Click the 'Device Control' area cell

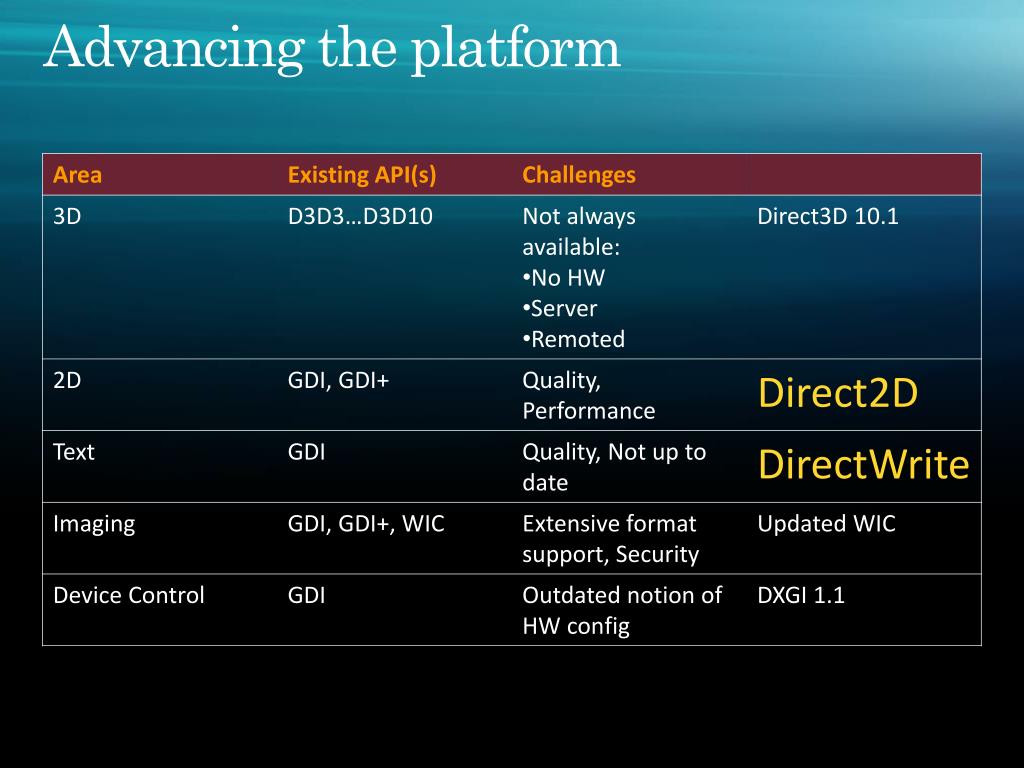129,596
